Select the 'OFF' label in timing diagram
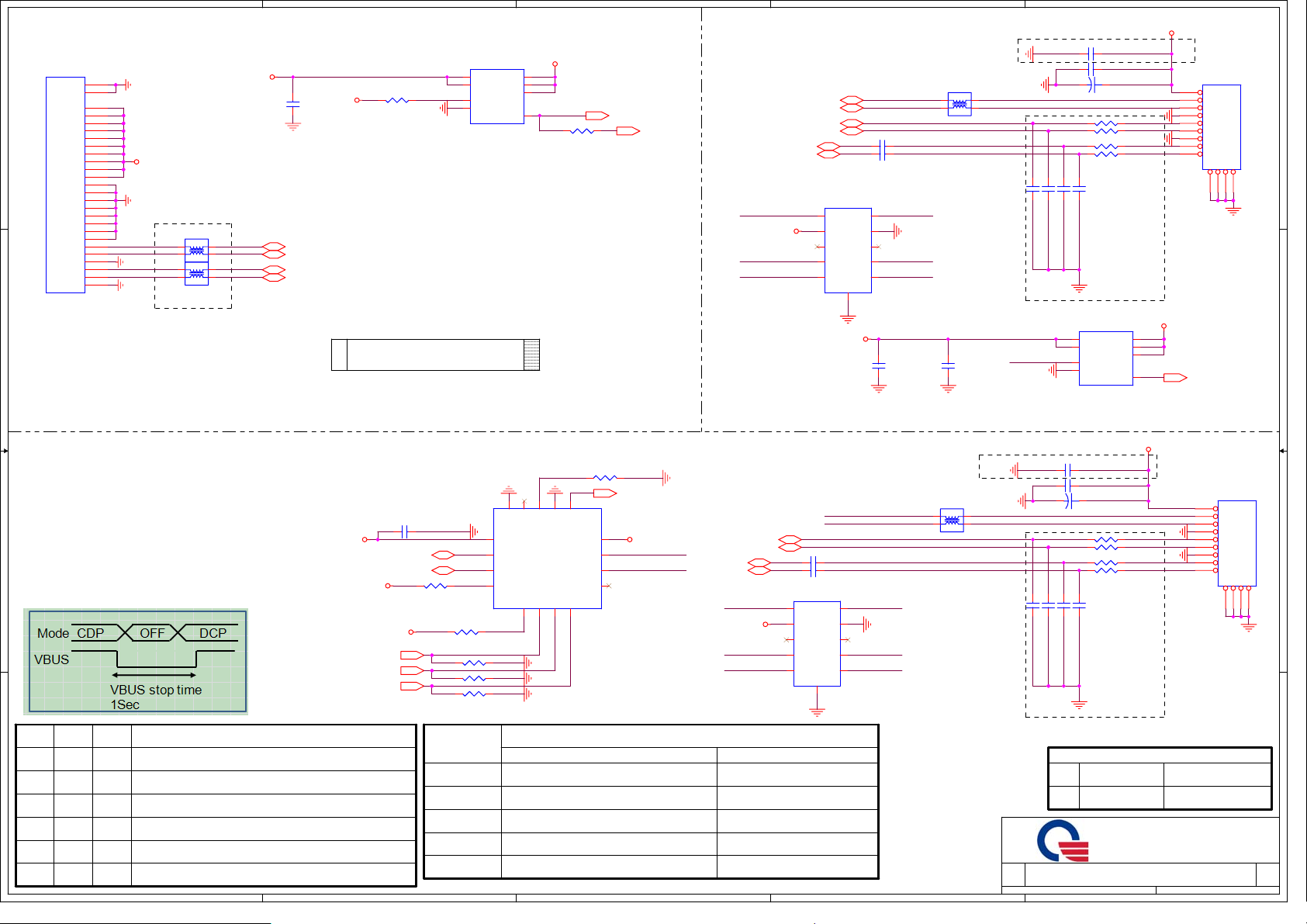This screenshot has height=924, width=1307. [152, 633]
